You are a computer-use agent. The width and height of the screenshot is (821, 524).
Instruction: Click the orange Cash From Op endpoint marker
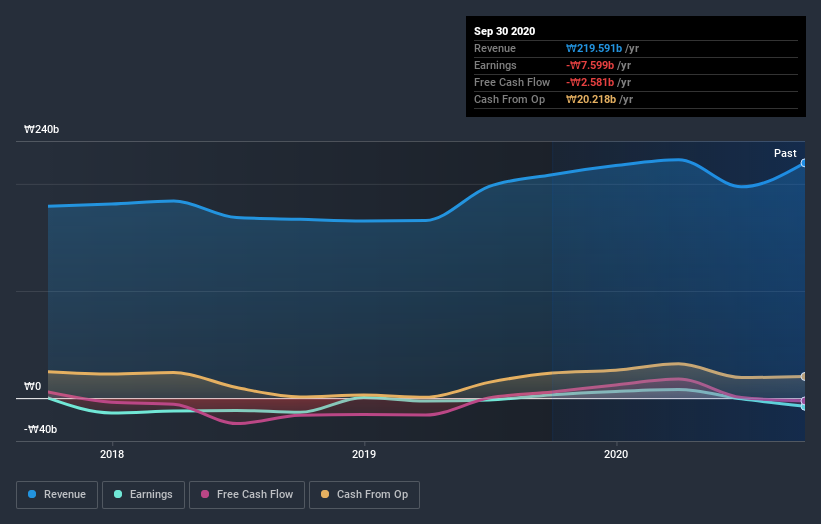803,376
